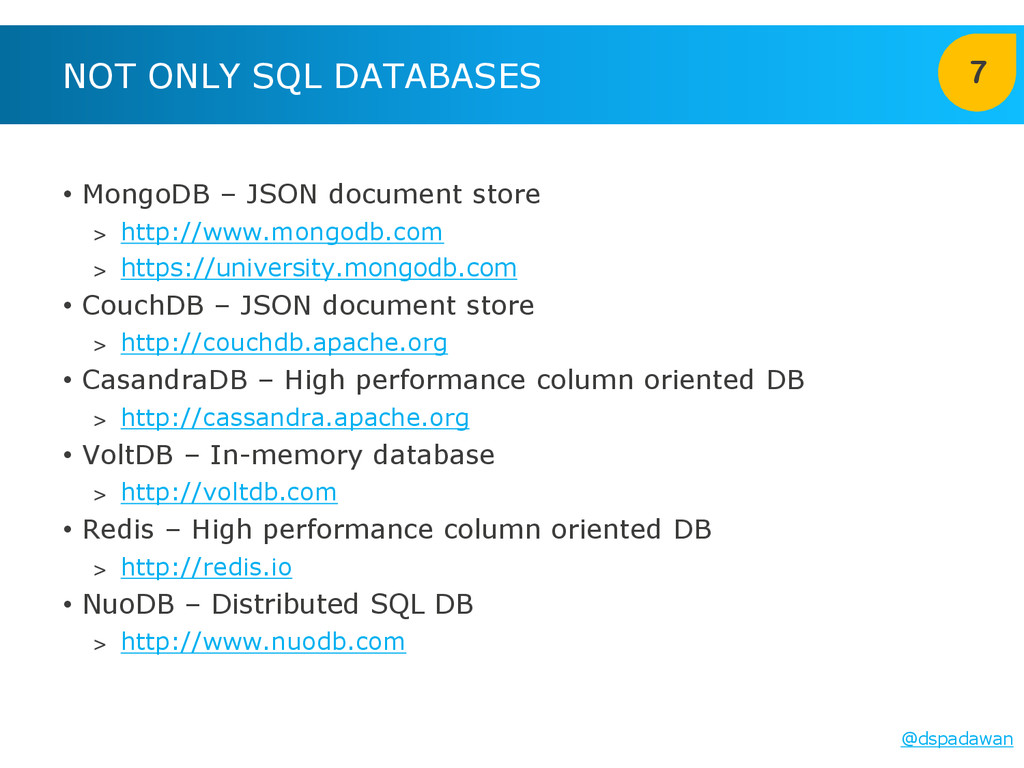Click the CouchDB JSON document store bullet
This screenshot has width=1024, height=768.
click(308, 306)
